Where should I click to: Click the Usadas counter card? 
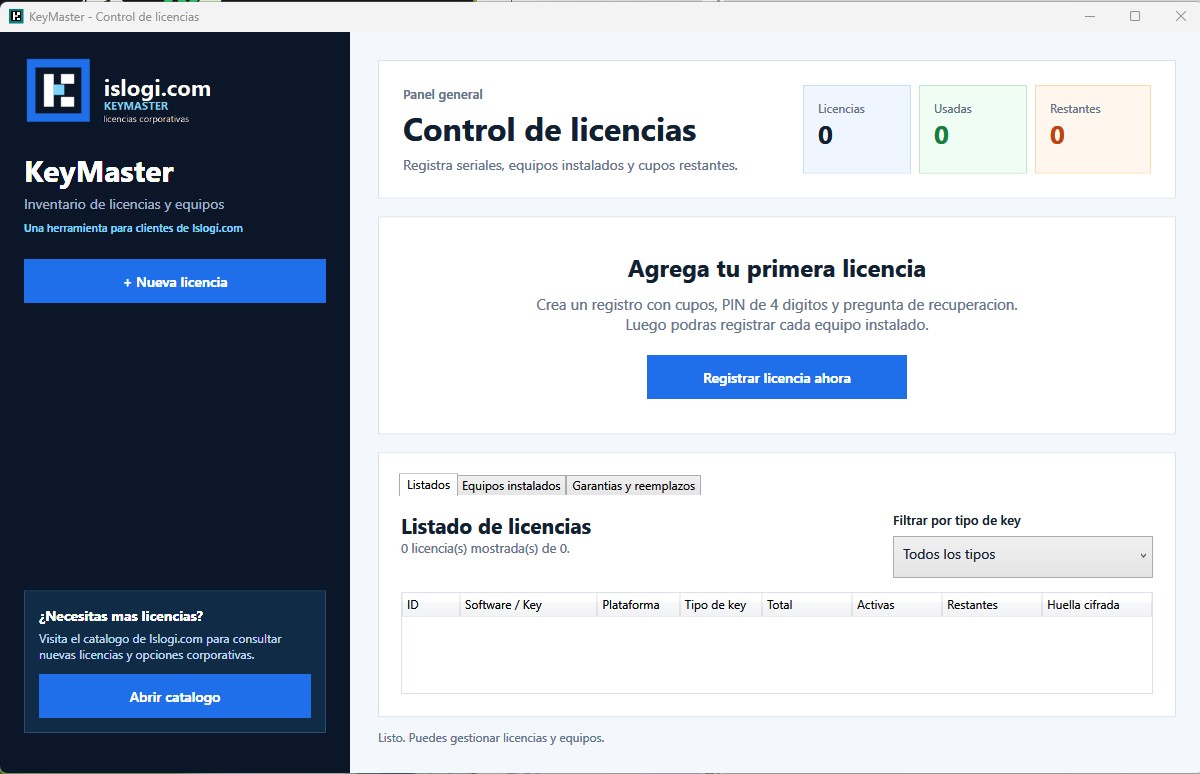point(973,129)
